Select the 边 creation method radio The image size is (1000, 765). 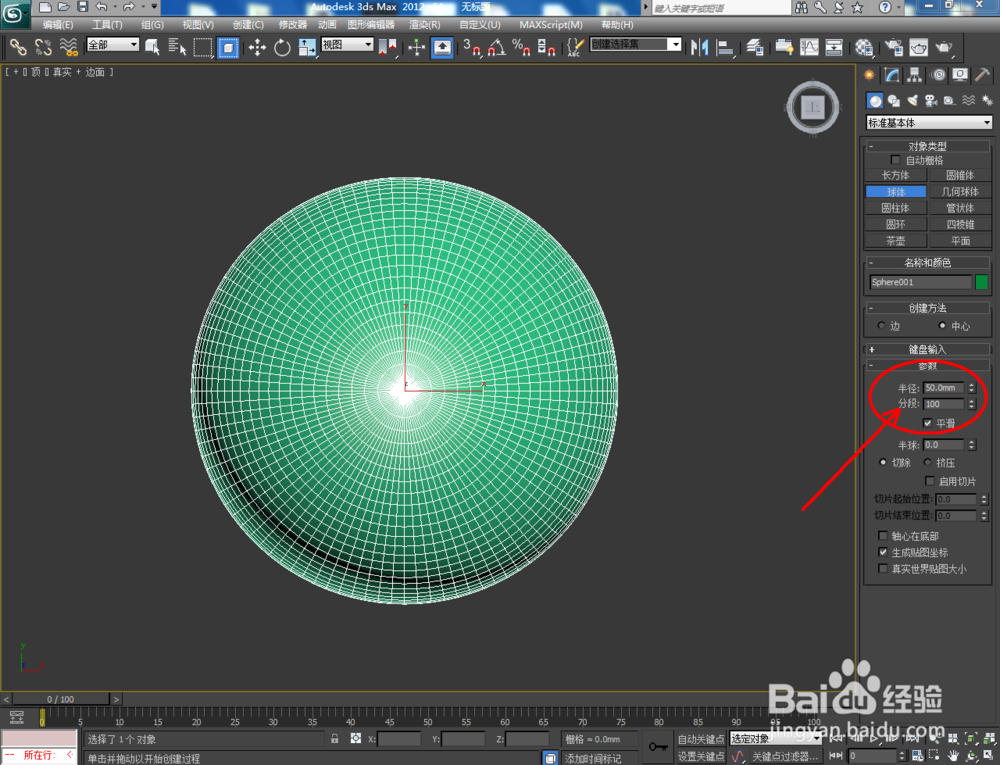pos(881,326)
